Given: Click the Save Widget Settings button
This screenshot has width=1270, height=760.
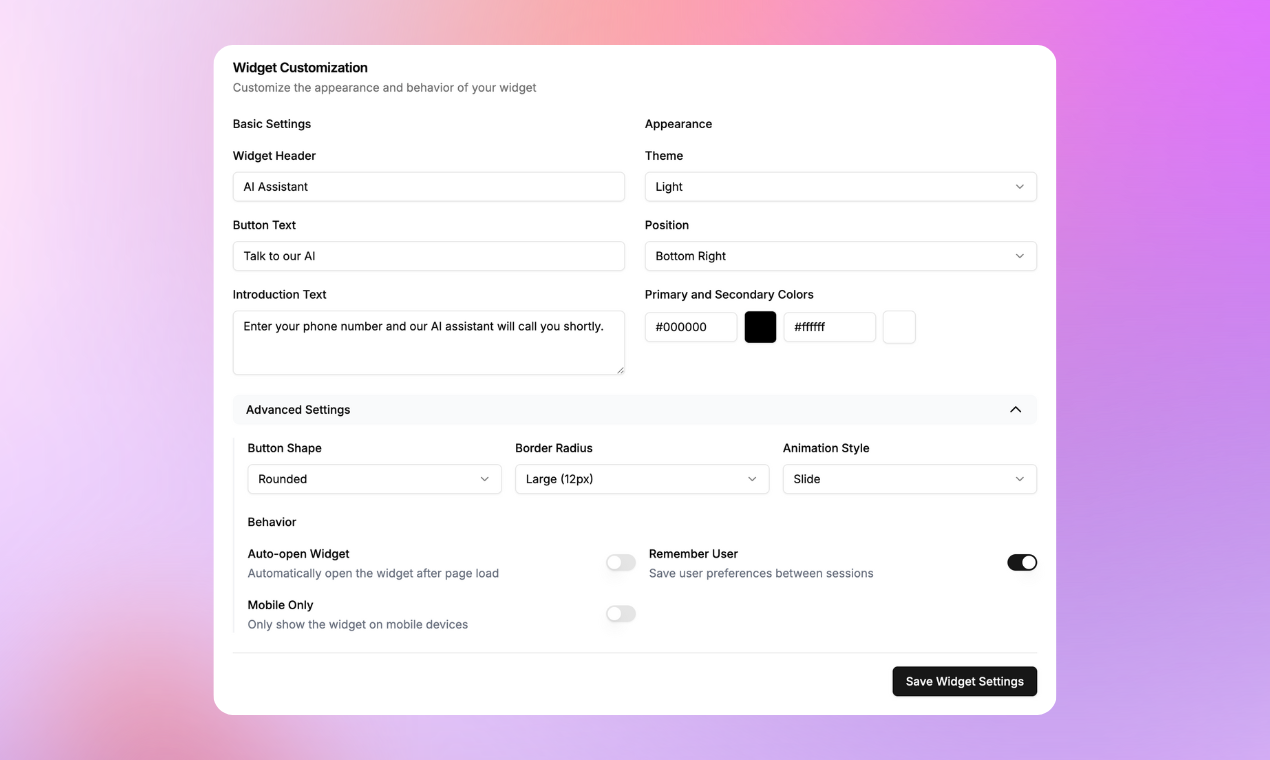Looking at the screenshot, I should coord(964,681).
